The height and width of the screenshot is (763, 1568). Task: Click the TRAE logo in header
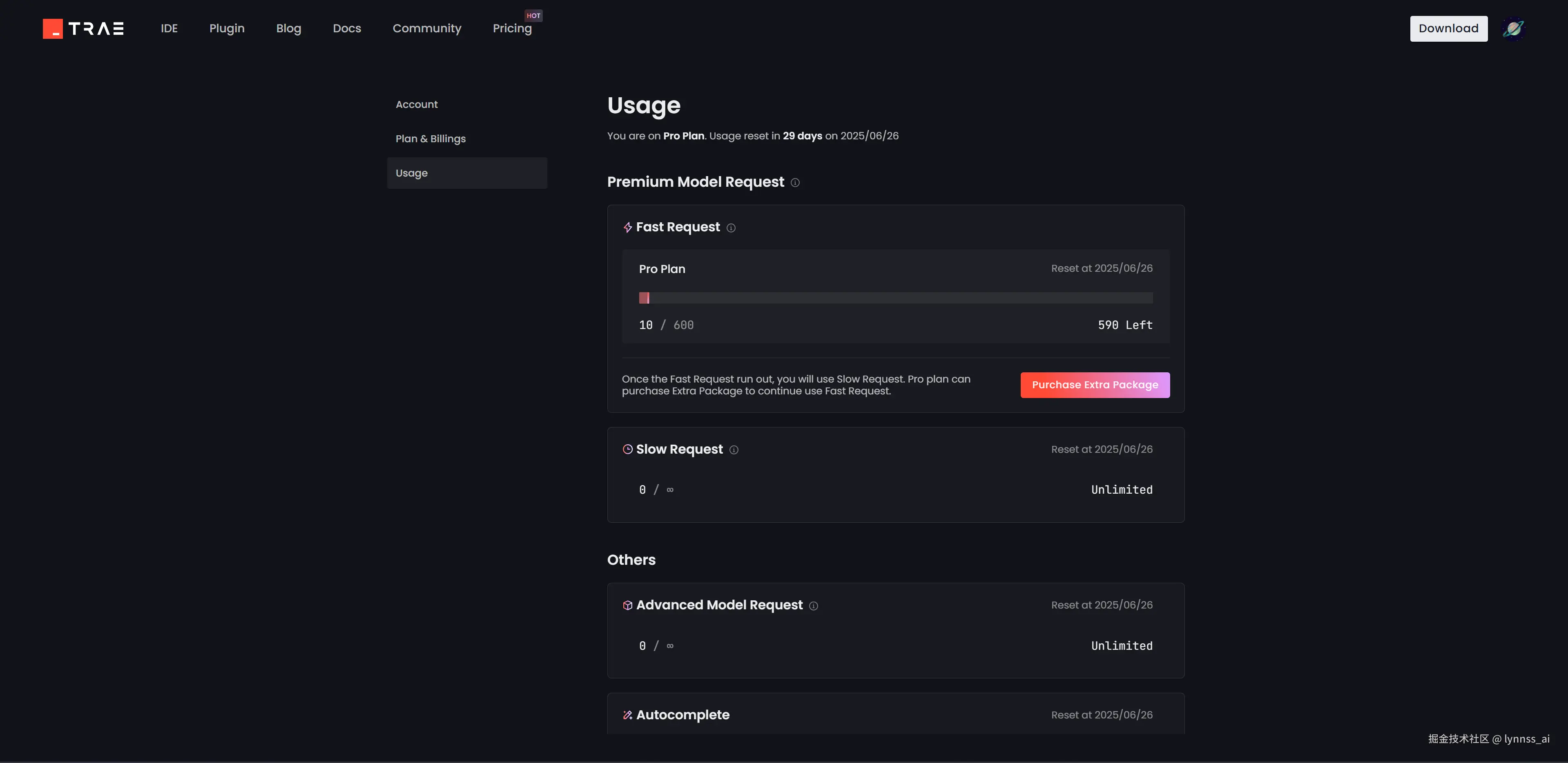coord(83,29)
